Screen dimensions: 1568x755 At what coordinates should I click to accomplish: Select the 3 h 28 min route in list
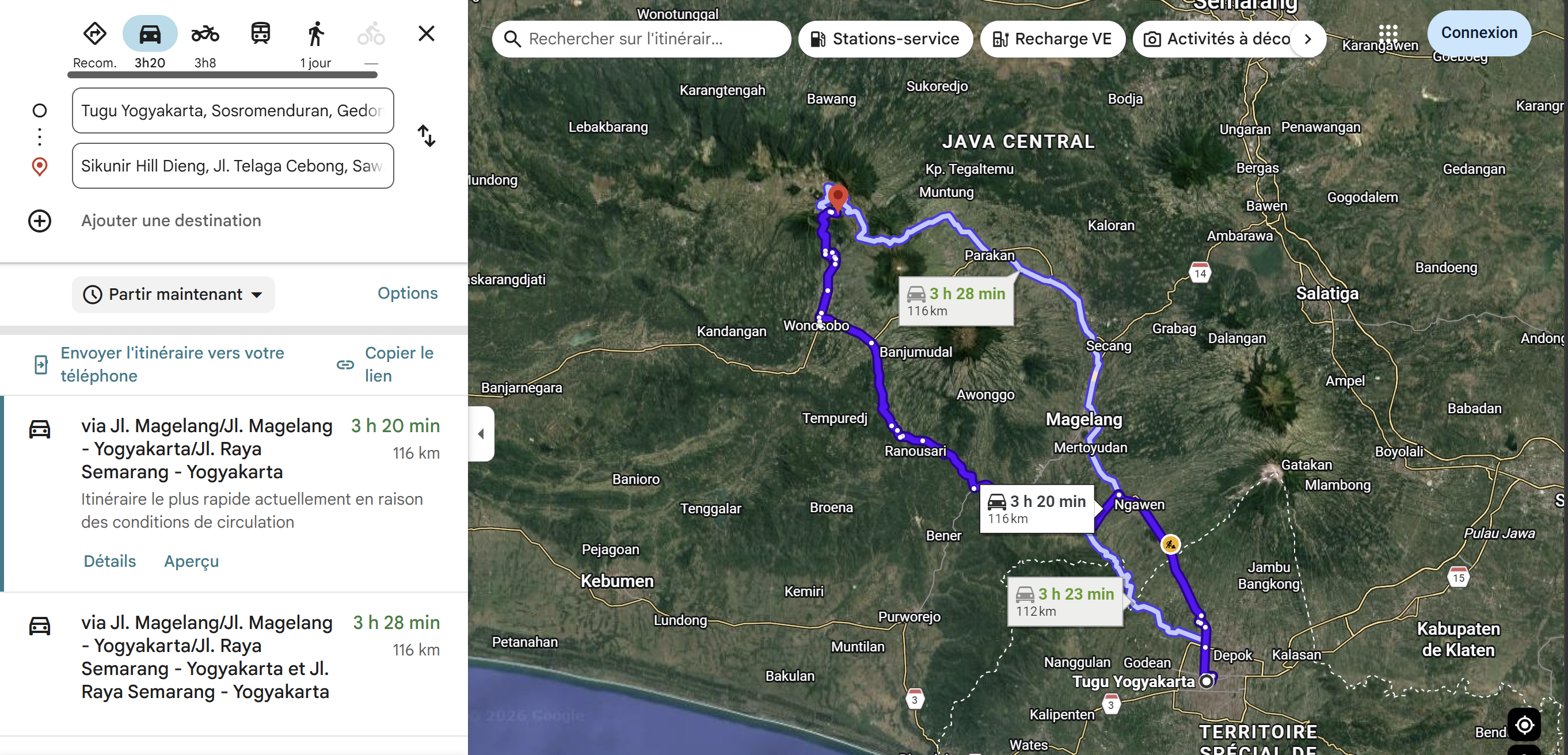234,664
